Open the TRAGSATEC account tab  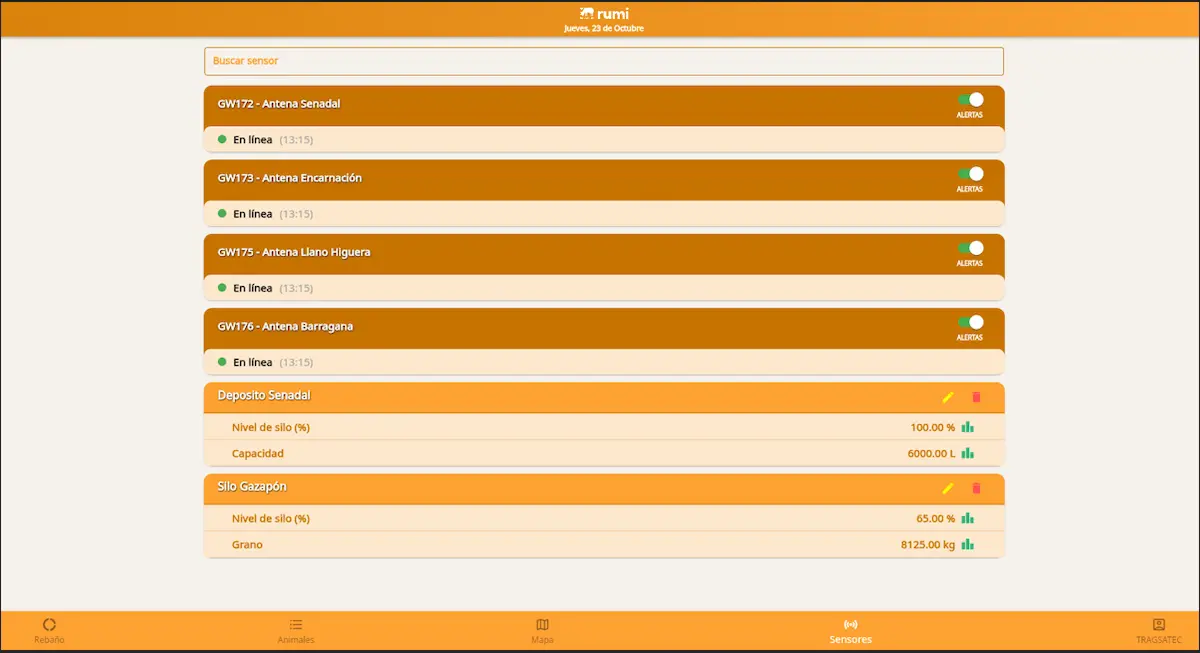tap(1159, 631)
